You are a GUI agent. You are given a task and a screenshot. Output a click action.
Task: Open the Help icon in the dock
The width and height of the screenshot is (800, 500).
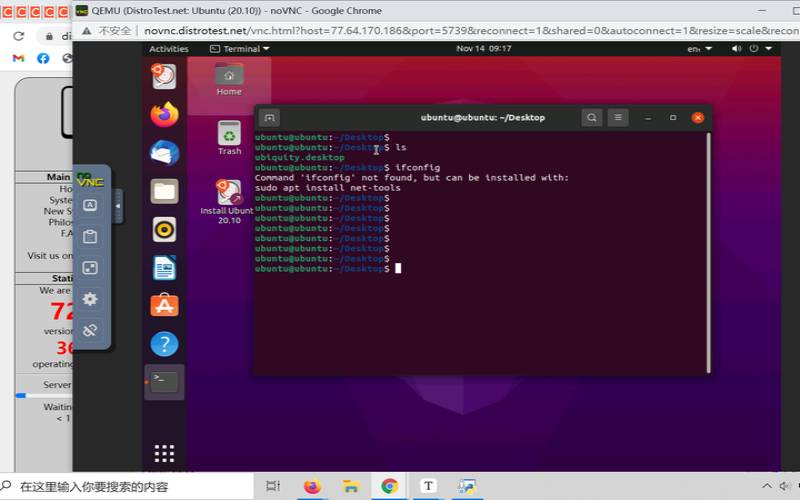pyautogui.click(x=164, y=344)
